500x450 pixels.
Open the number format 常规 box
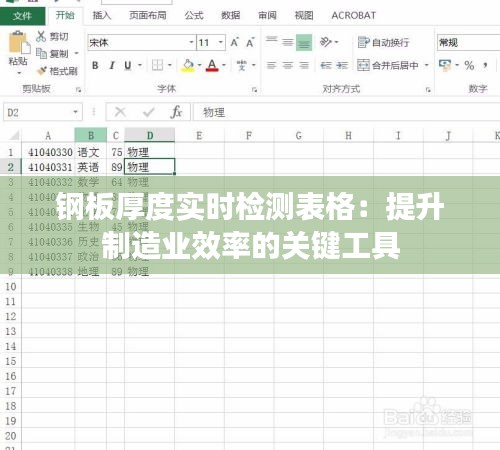pos(468,43)
